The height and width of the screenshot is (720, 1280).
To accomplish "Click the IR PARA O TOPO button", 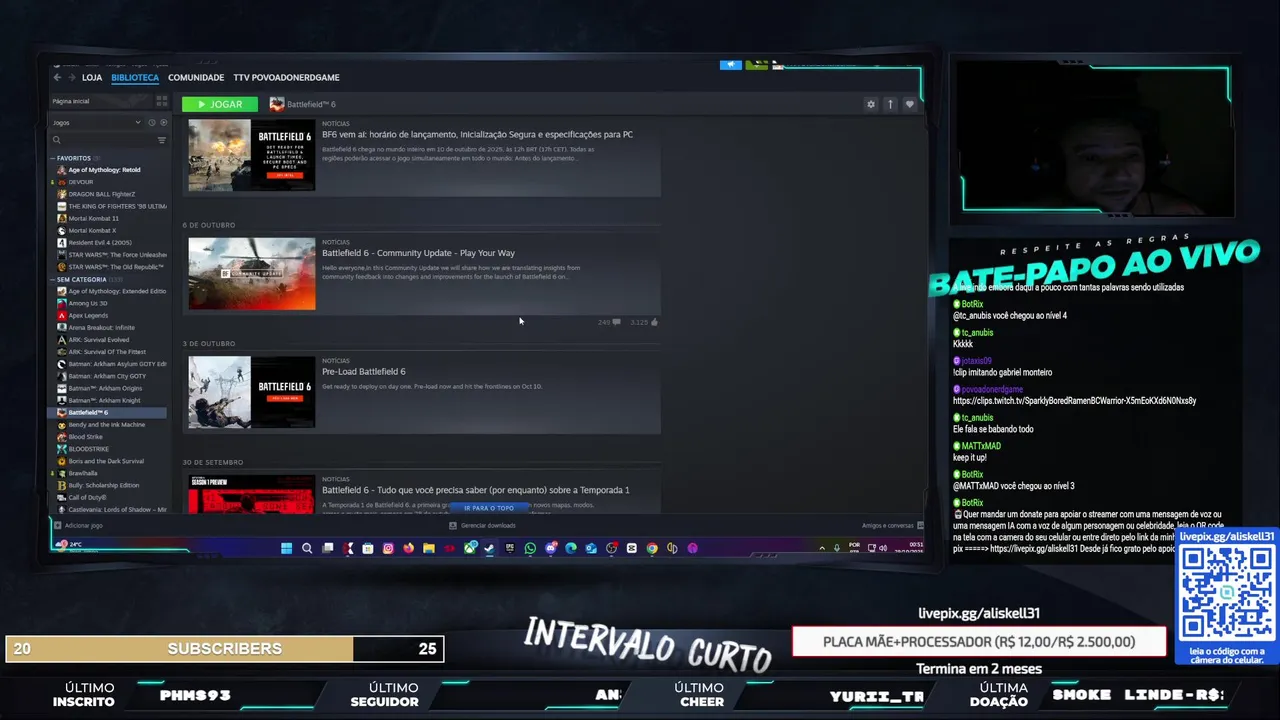I will (x=489, y=508).
